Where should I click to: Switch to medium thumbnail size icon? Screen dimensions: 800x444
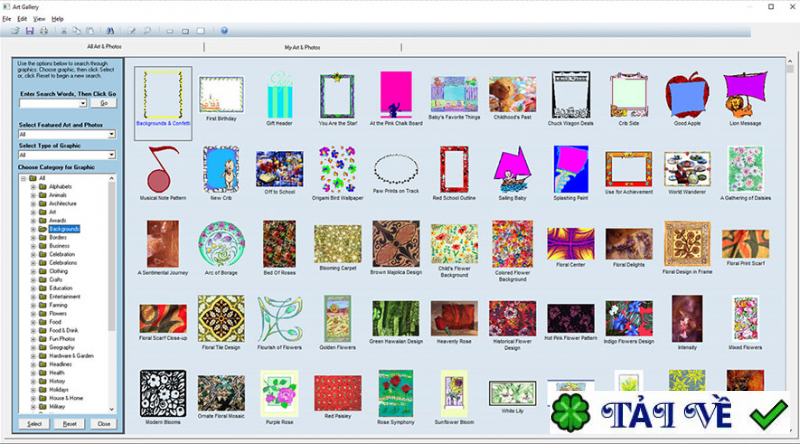pos(185,31)
